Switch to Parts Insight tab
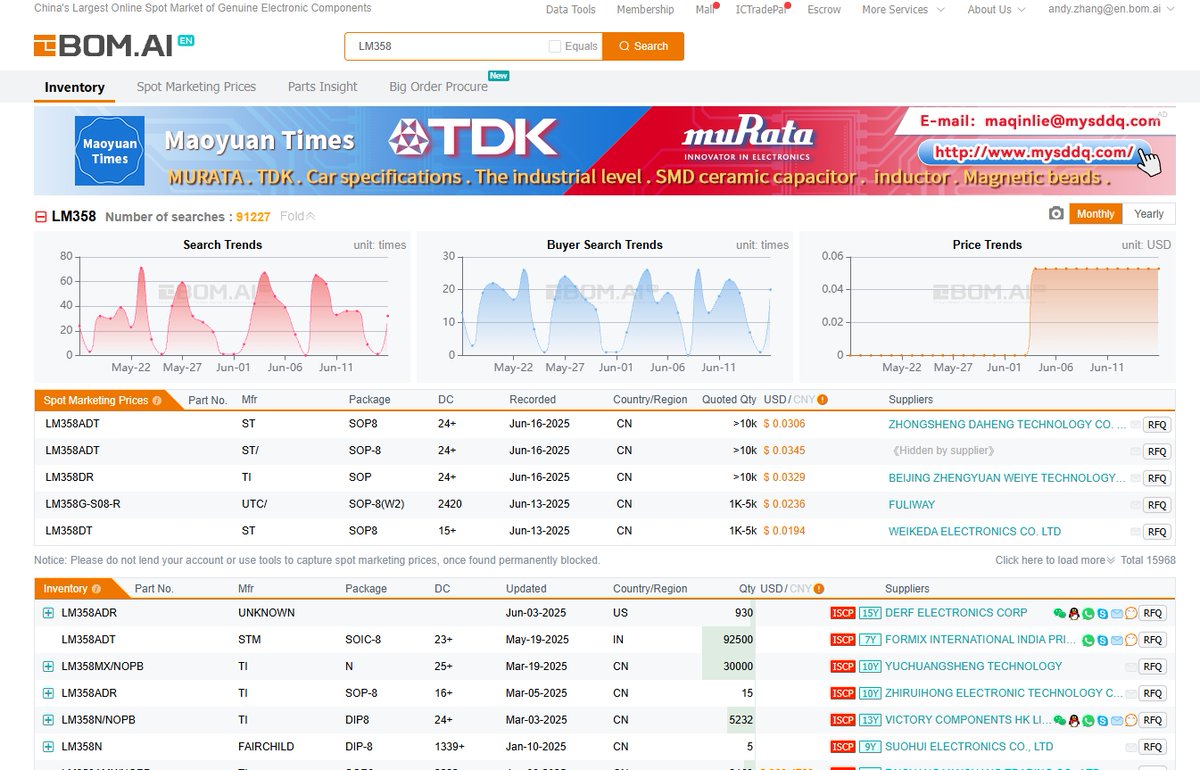This screenshot has height=770, width=1200. 322,87
